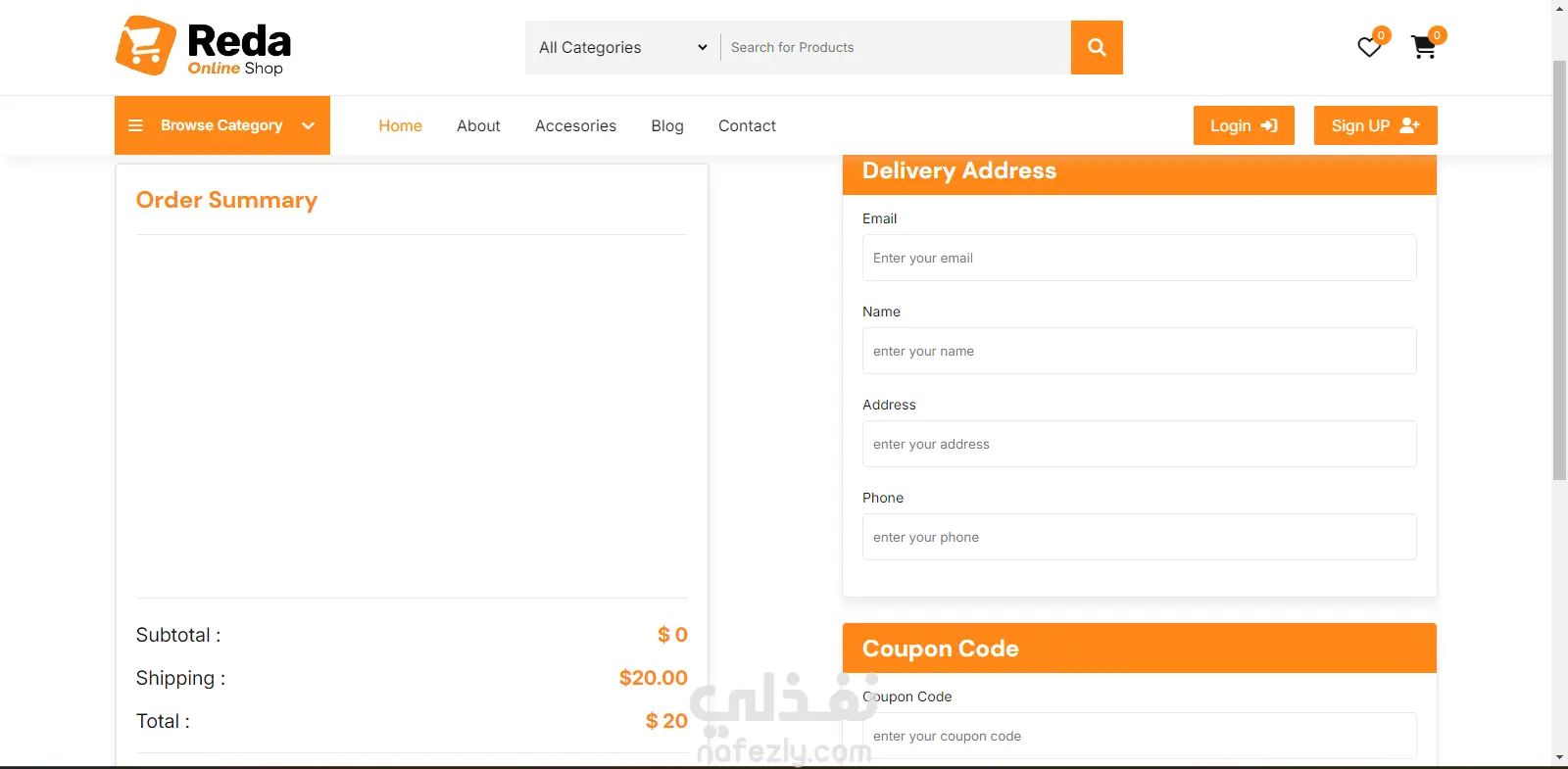Open the About page link
Viewport: 1568px width, 769px height.
(x=478, y=125)
